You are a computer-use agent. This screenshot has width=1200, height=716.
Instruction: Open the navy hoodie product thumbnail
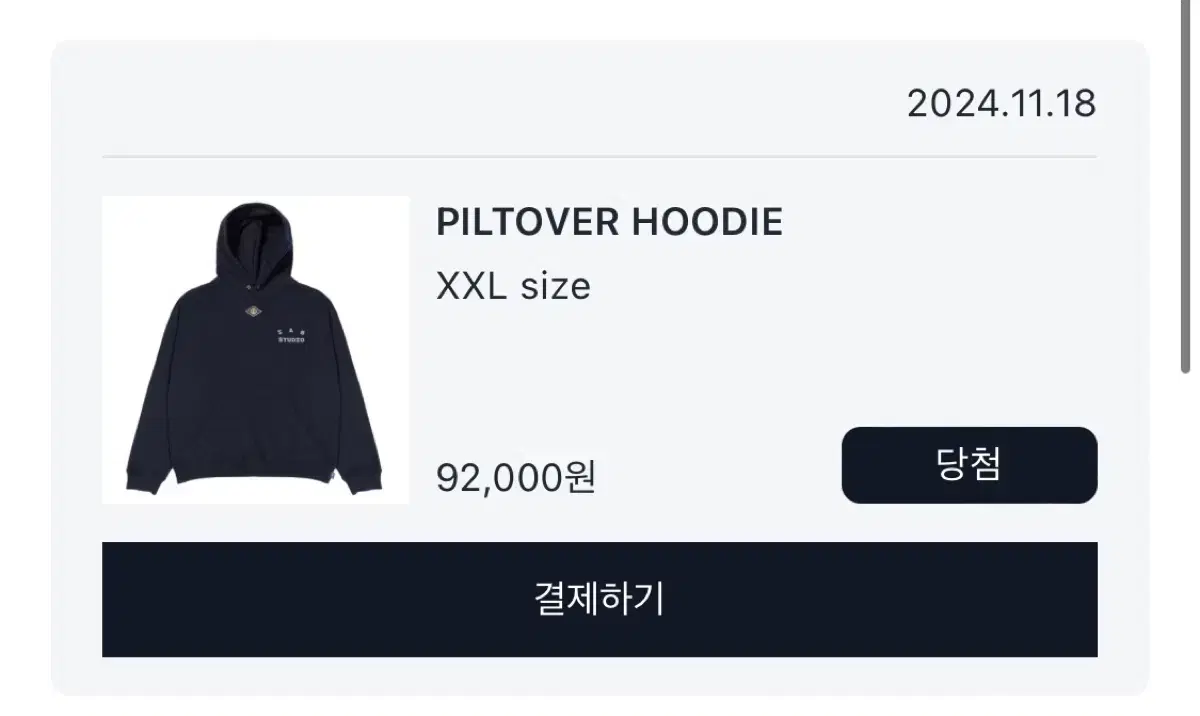[x=256, y=350]
